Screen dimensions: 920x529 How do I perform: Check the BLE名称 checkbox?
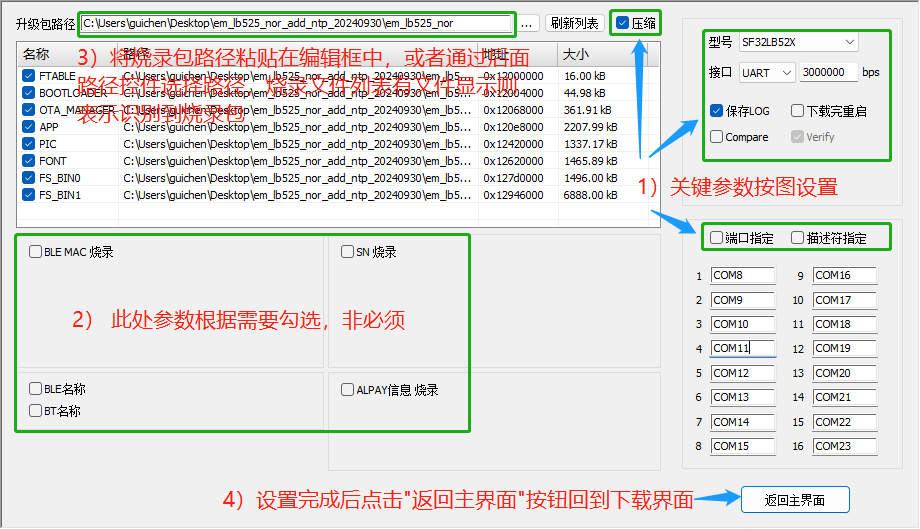36,390
